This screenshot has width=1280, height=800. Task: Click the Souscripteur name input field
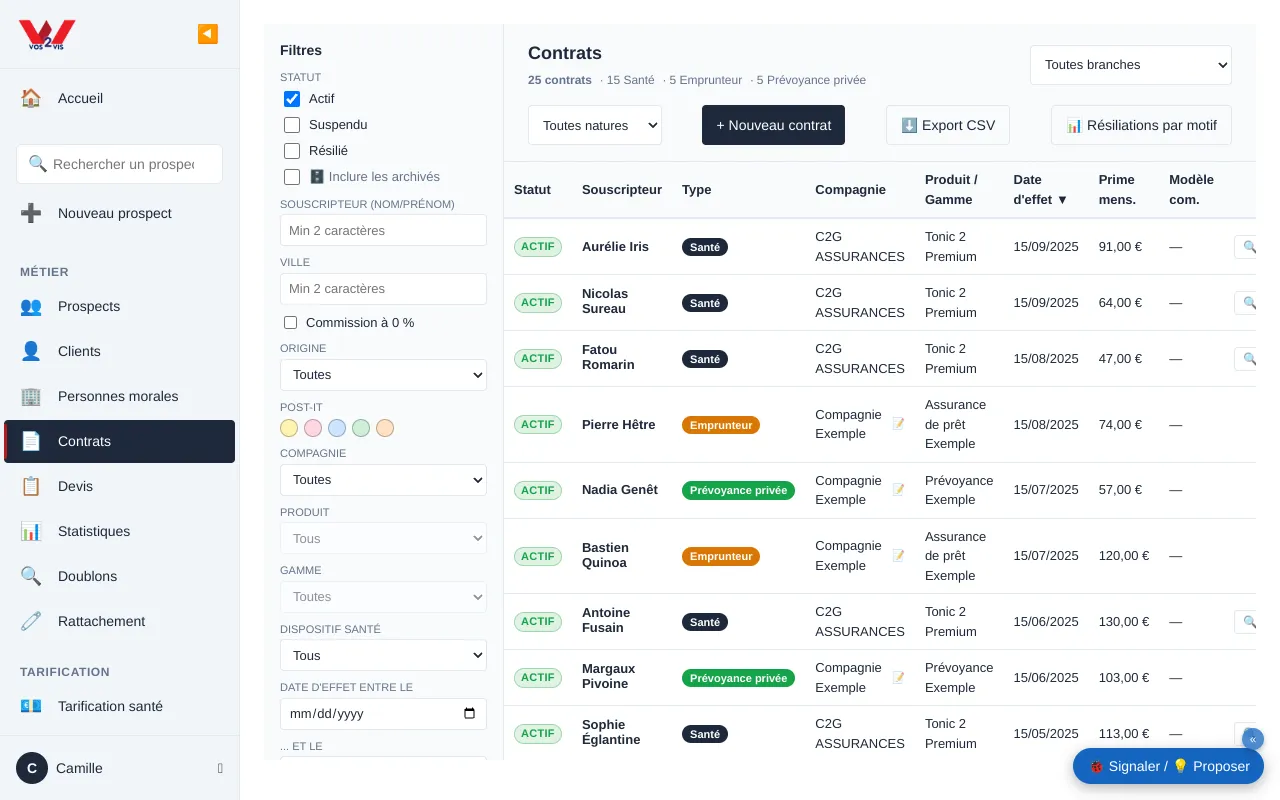tap(383, 230)
